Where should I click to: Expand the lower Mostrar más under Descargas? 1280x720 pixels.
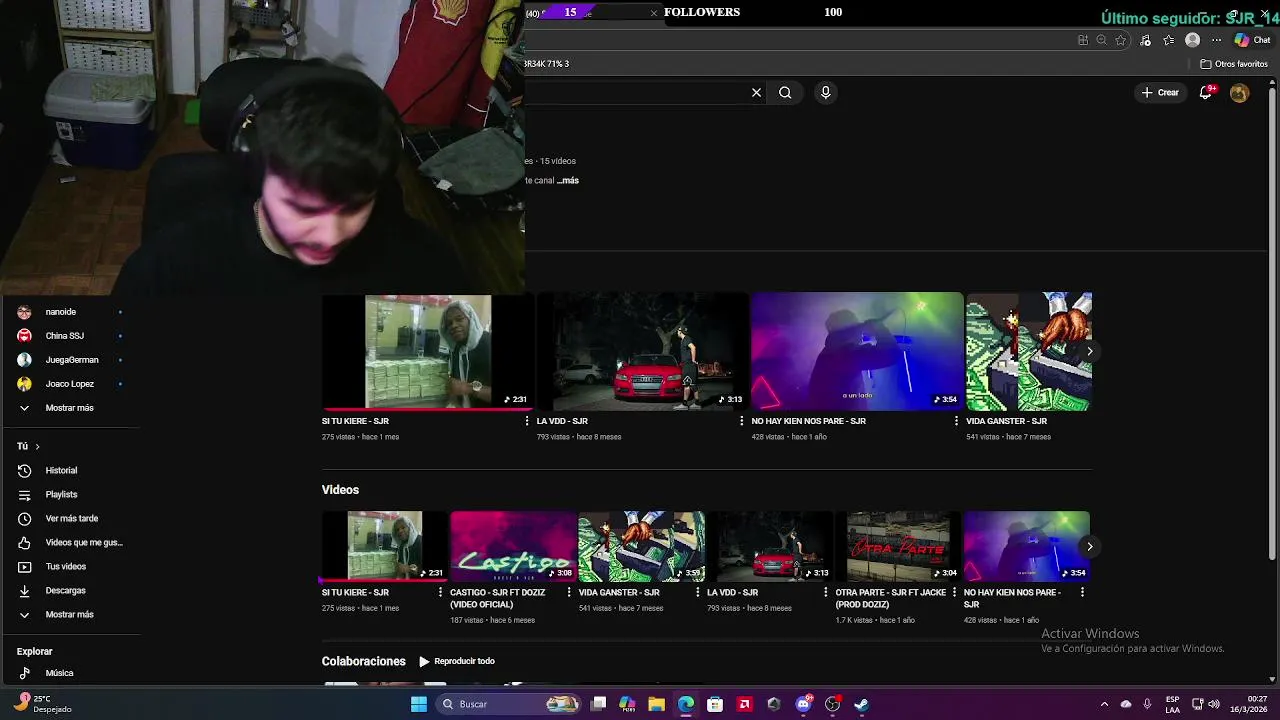click(x=70, y=614)
